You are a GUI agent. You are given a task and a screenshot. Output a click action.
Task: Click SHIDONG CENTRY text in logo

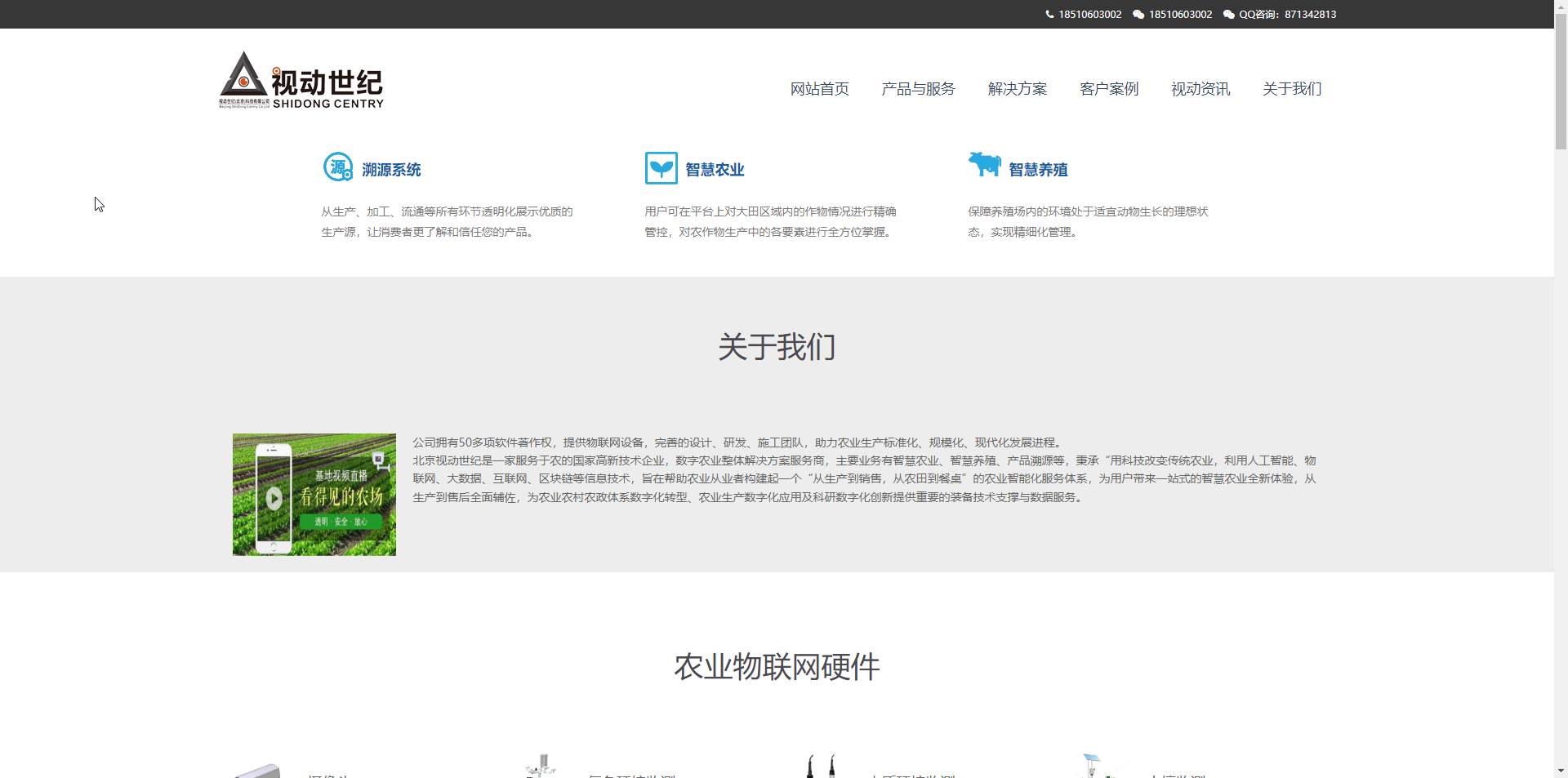(x=328, y=104)
